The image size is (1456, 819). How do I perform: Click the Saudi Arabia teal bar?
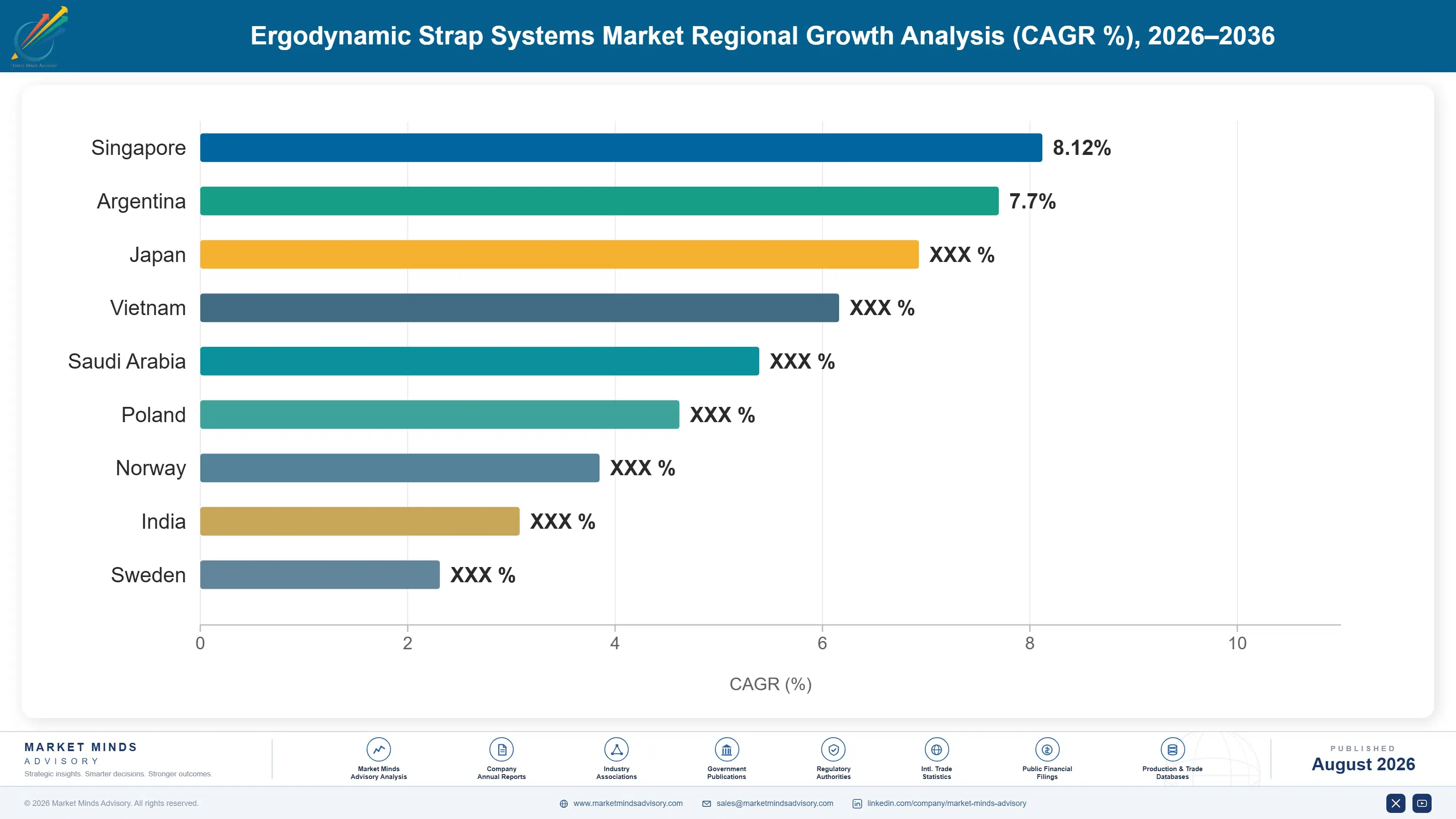click(479, 361)
